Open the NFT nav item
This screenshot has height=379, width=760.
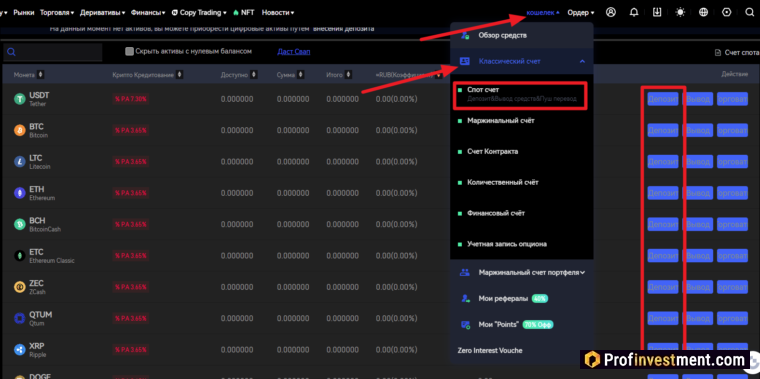pos(244,13)
